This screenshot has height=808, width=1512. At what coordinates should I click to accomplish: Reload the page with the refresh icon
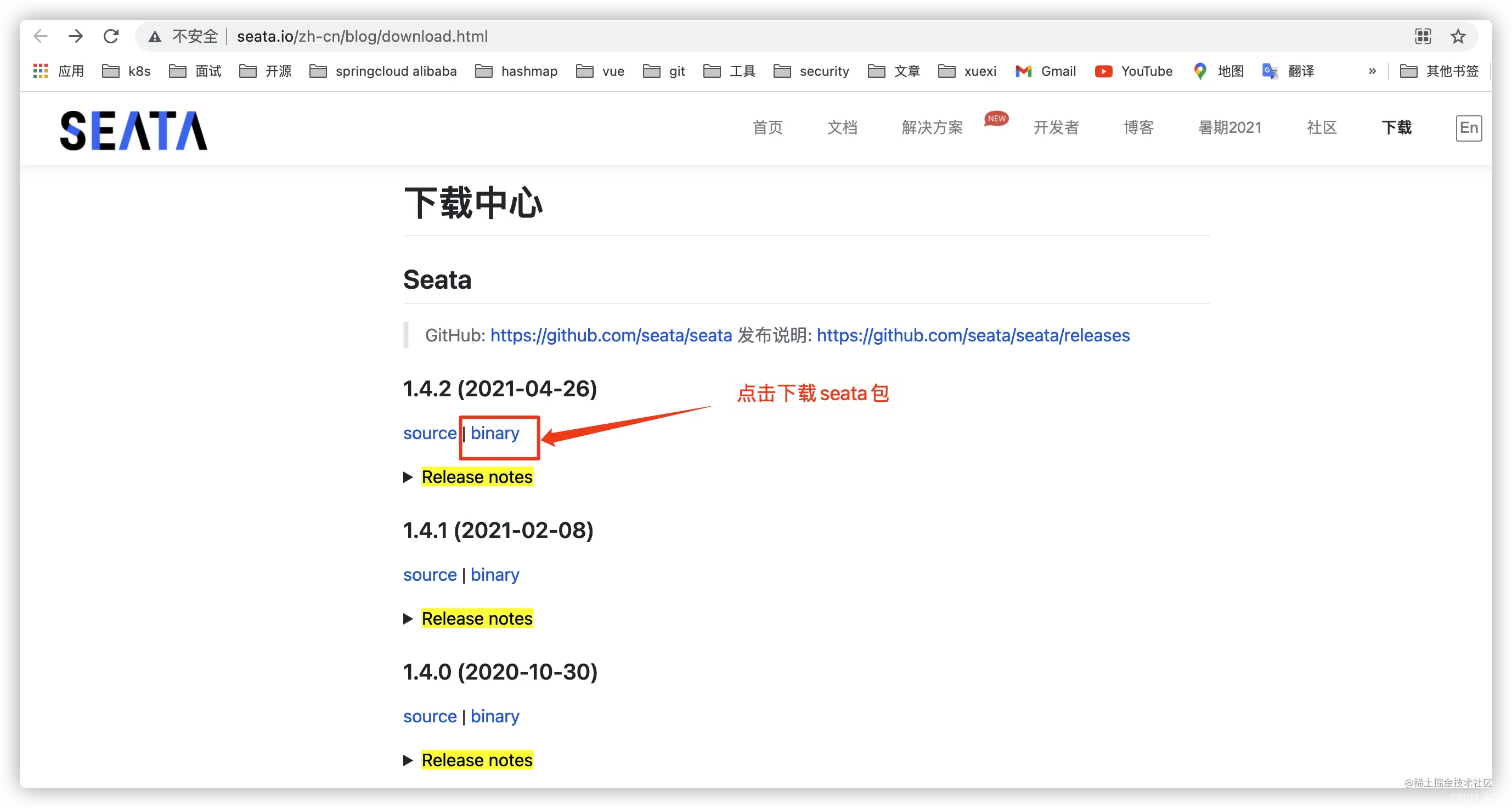click(x=111, y=36)
